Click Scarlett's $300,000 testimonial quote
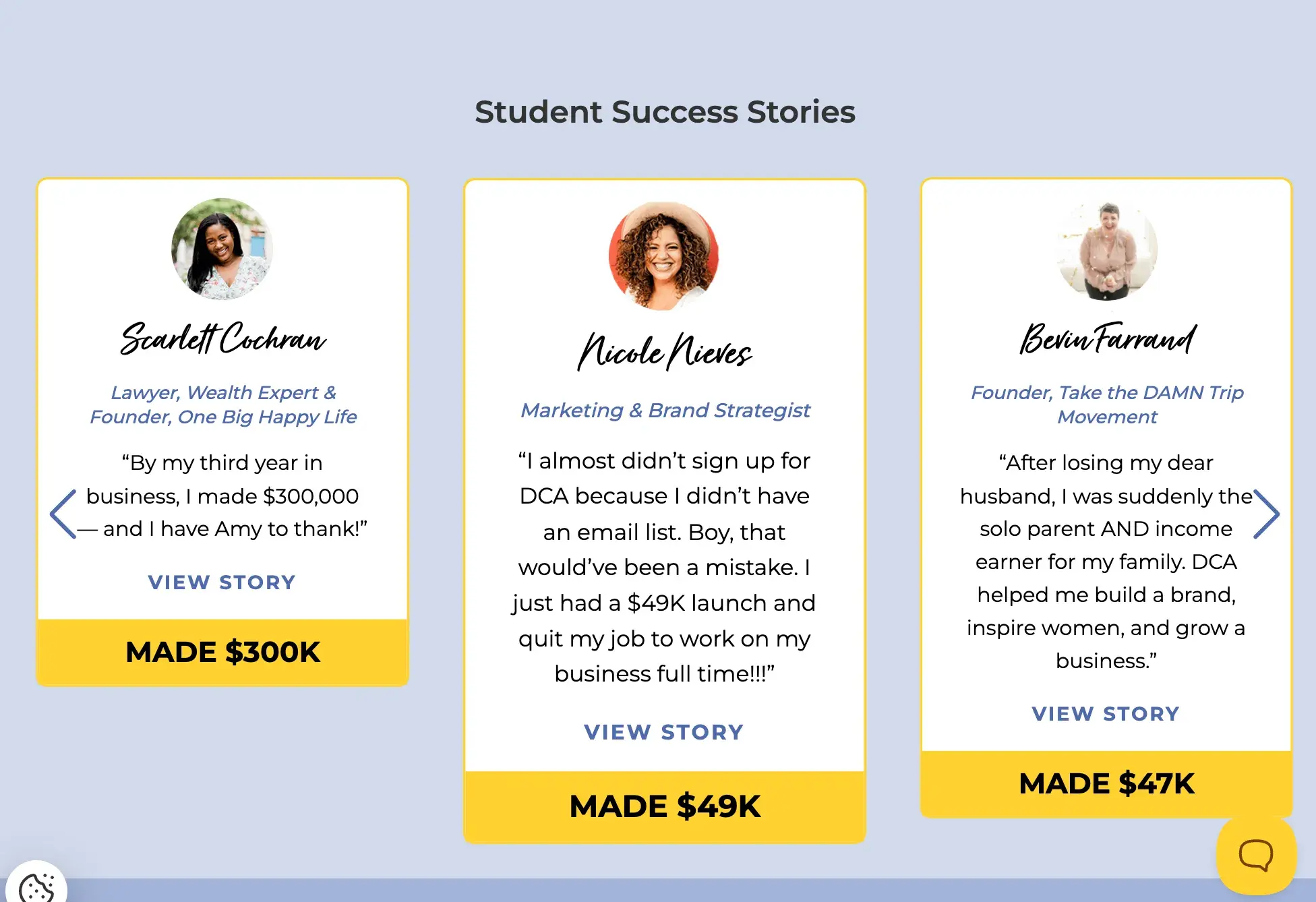The width and height of the screenshot is (1316, 902). (x=222, y=496)
